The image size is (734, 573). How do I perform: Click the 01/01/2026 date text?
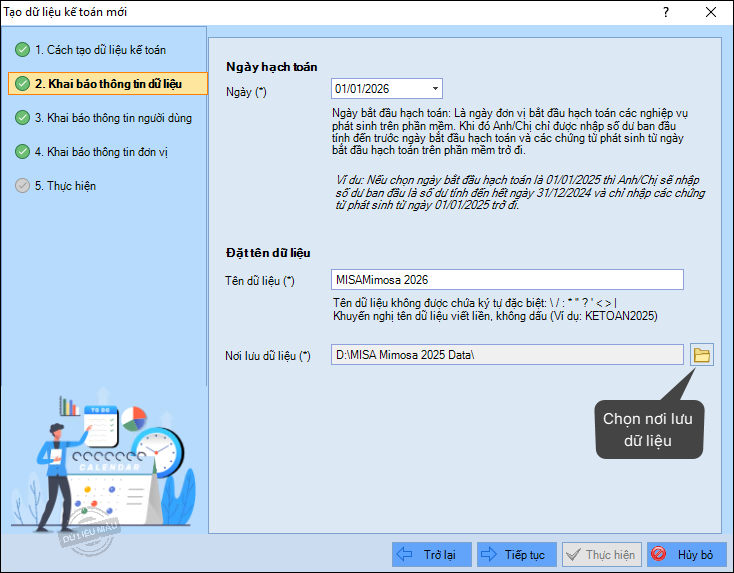[x=362, y=89]
